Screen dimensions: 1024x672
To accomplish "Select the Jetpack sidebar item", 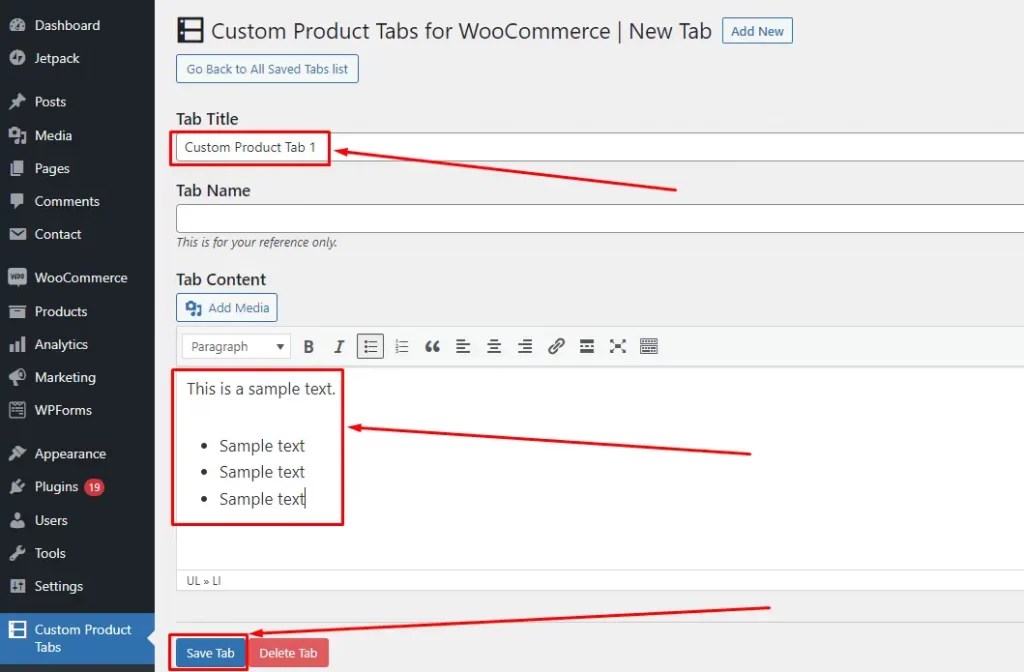I will (x=55, y=58).
